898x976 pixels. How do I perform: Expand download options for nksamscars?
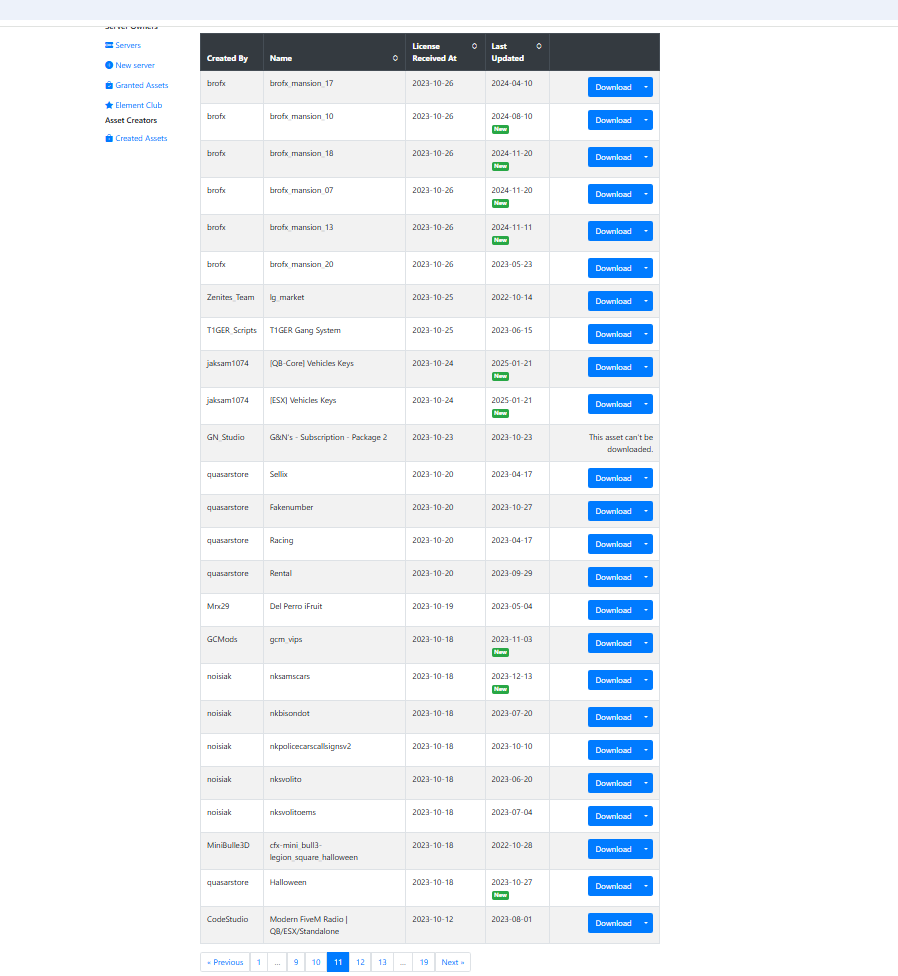(645, 680)
